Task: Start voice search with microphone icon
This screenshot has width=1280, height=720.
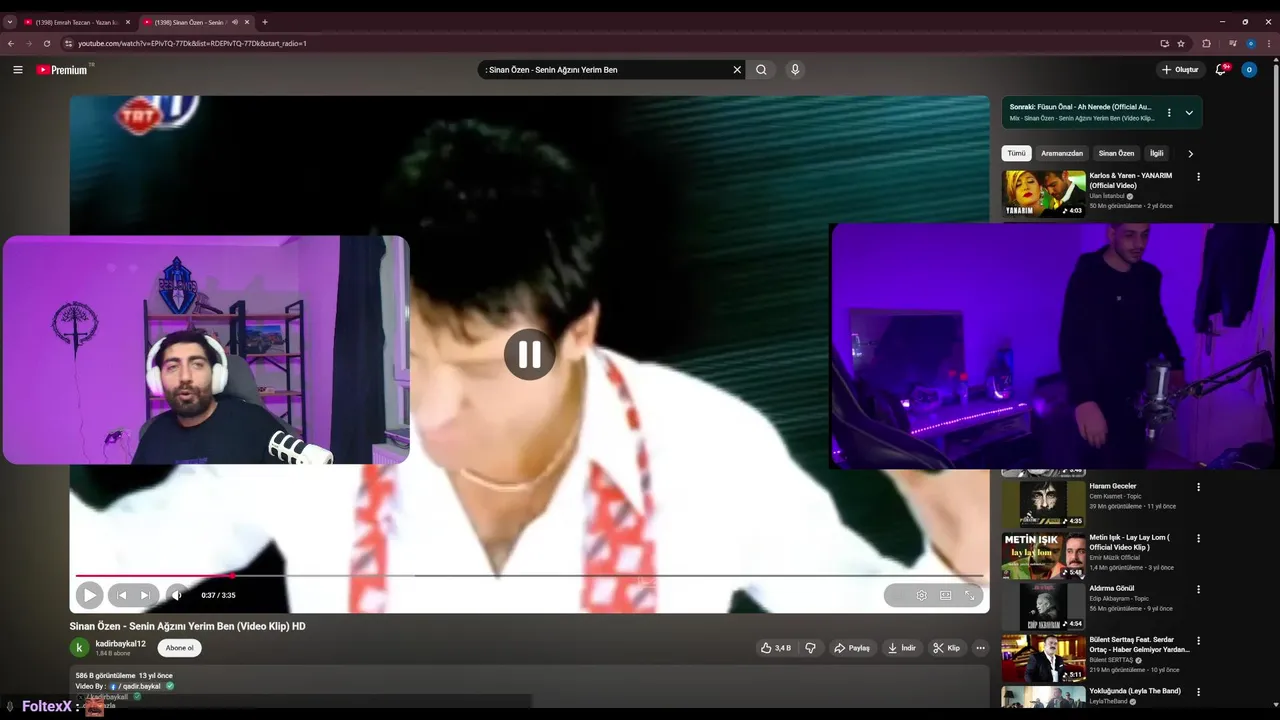Action: click(x=795, y=70)
